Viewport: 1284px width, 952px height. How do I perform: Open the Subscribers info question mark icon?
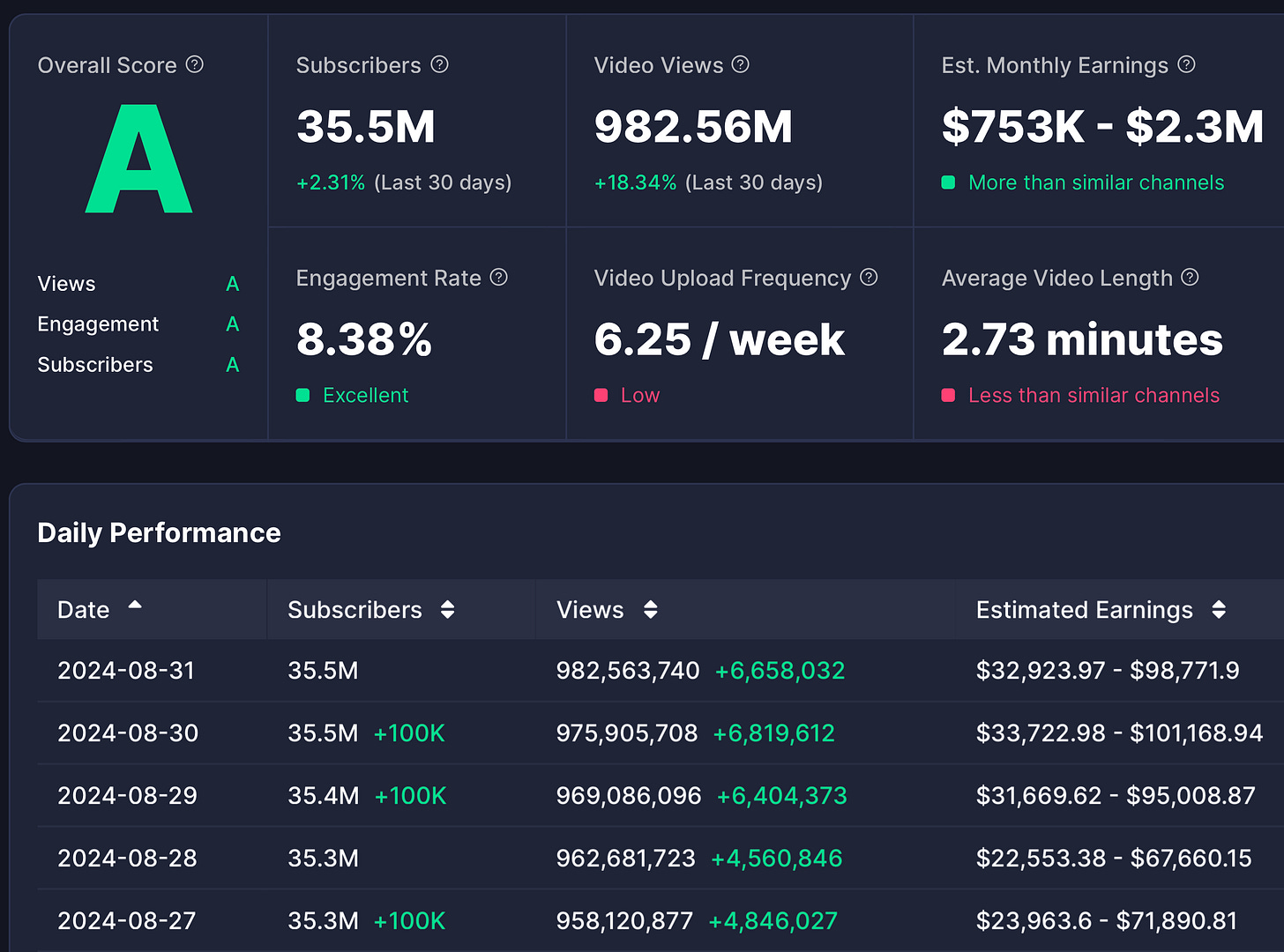click(439, 64)
